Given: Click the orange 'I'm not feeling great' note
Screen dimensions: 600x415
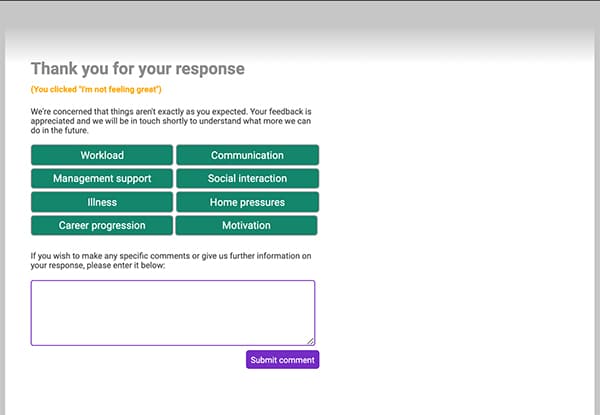Looking at the screenshot, I should (x=96, y=90).
